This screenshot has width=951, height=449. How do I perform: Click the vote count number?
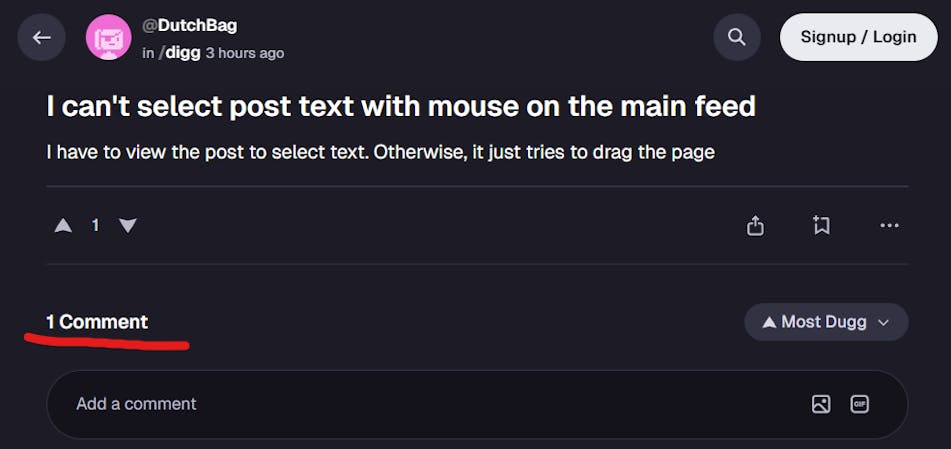95,226
